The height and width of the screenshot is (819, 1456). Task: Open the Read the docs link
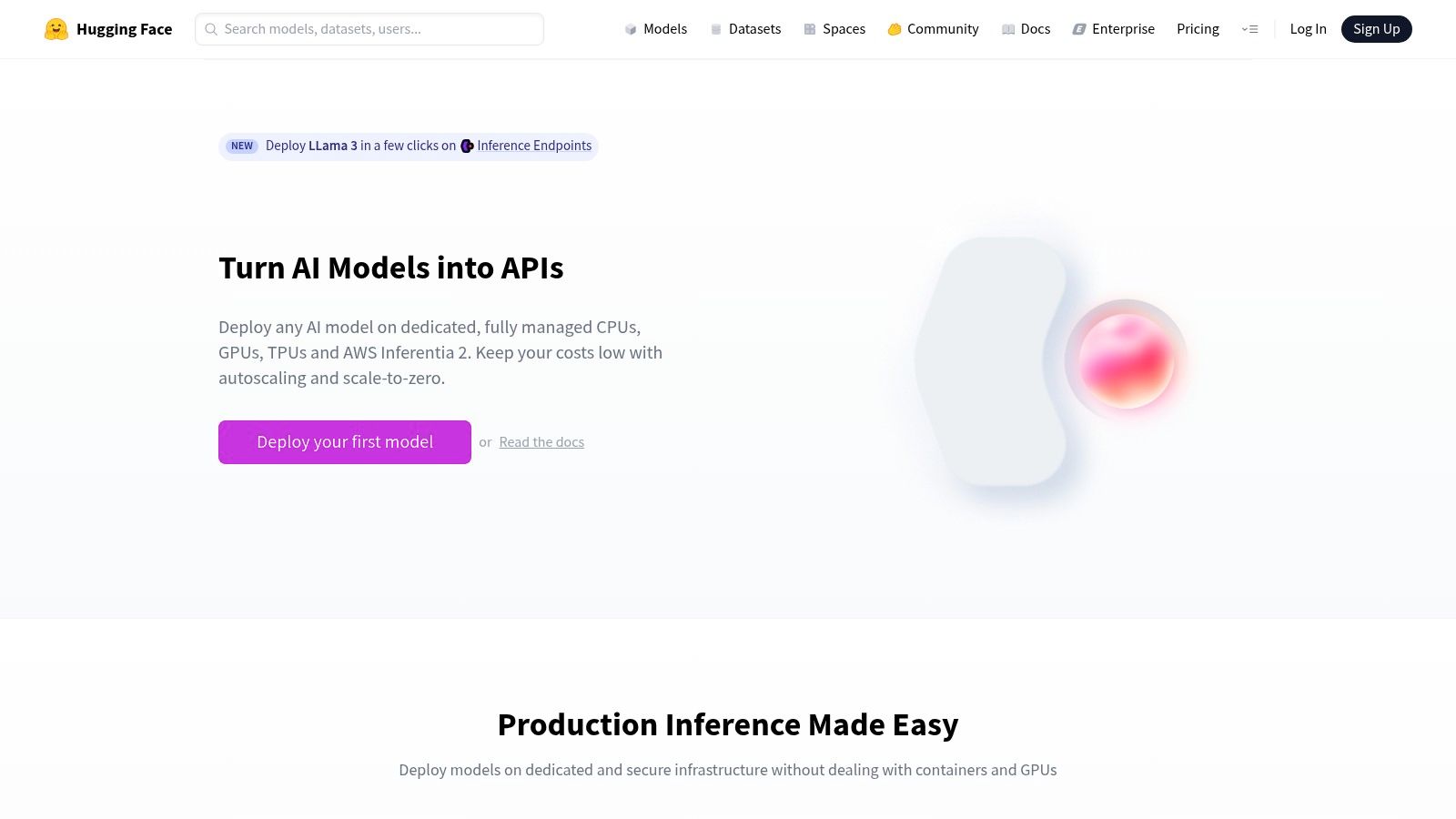coord(541,442)
